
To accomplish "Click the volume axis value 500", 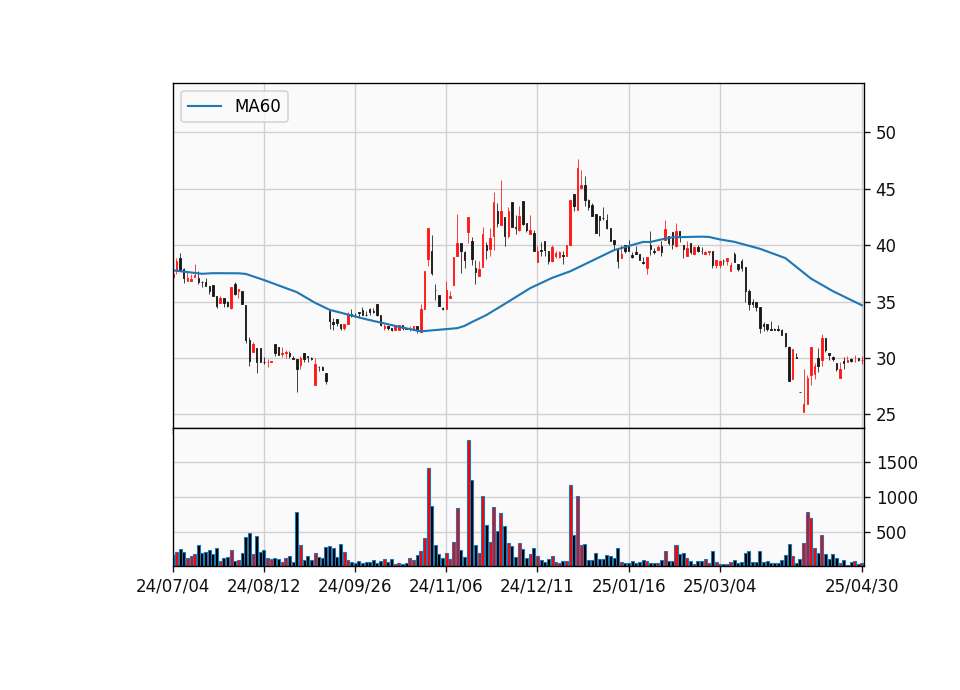I will coord(891,533).
